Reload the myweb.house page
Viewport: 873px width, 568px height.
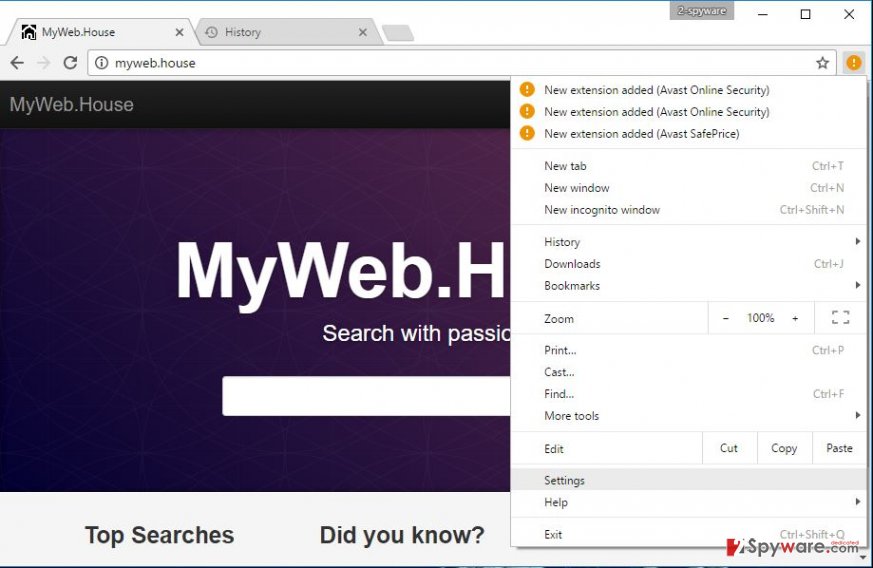click(70, 63)
